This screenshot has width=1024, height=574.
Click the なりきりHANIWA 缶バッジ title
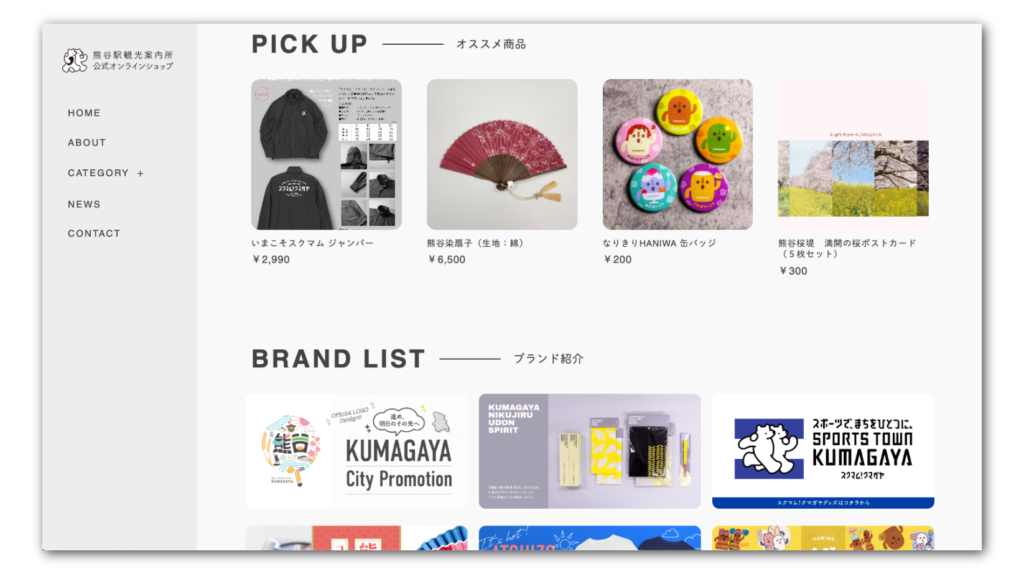tap(660, 243)
